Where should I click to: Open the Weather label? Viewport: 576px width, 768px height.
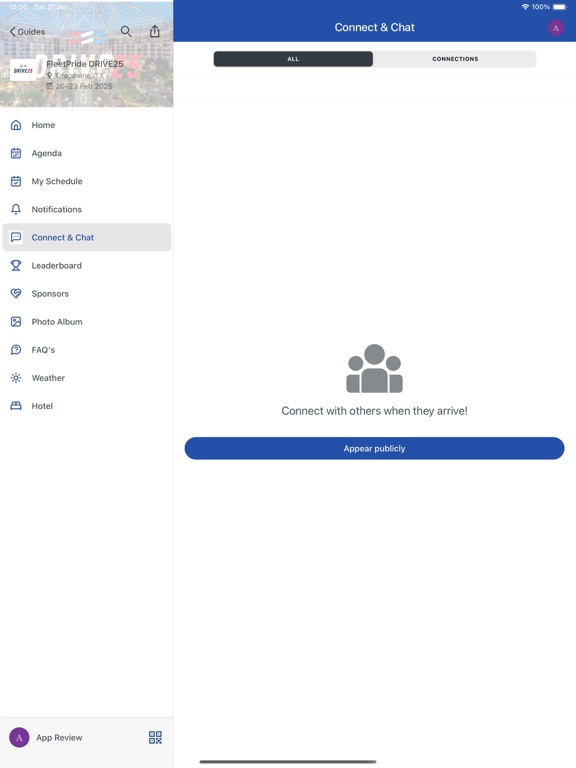pos(48,378)
